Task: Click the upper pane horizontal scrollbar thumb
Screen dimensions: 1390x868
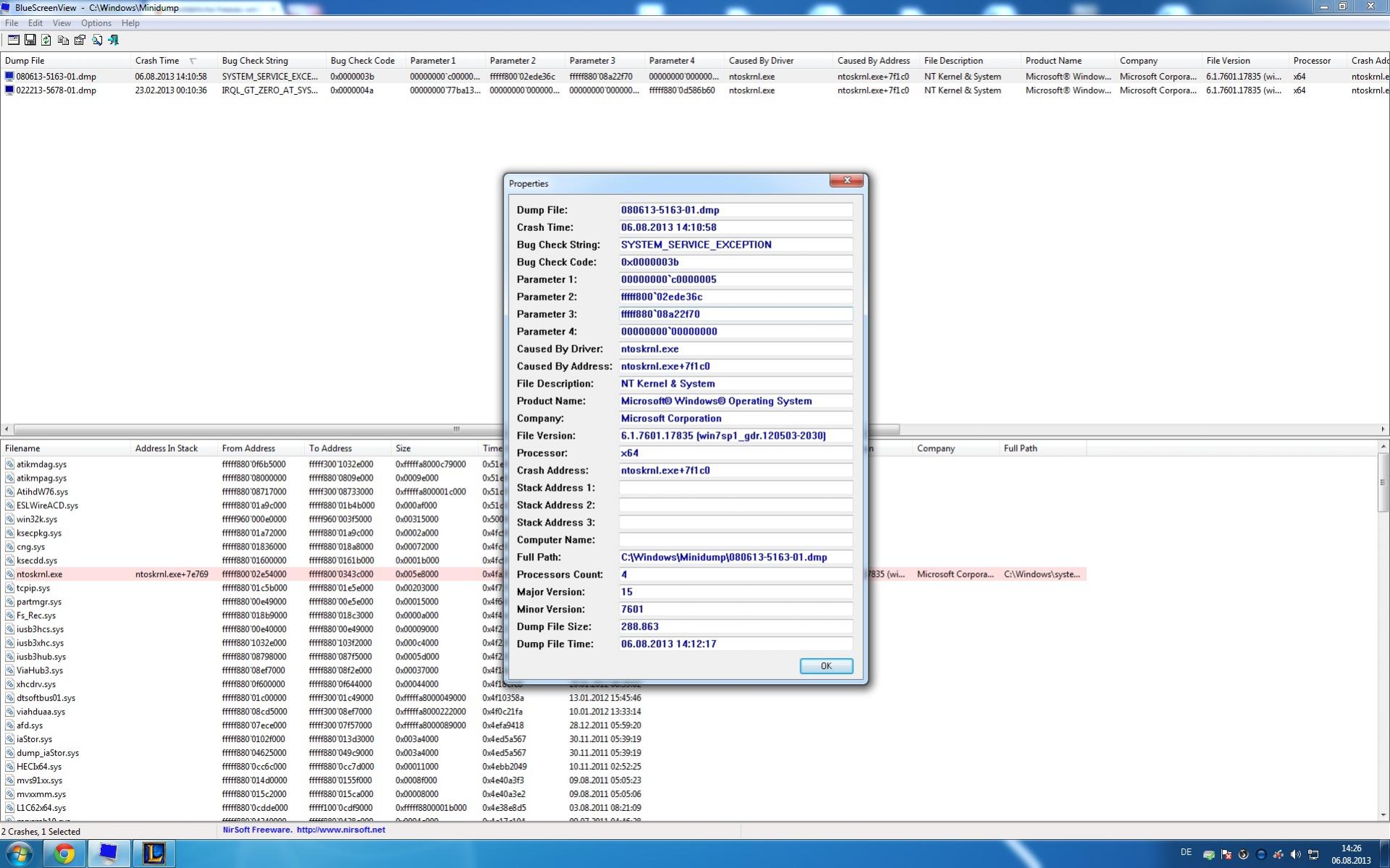Action: pos(456,429)
